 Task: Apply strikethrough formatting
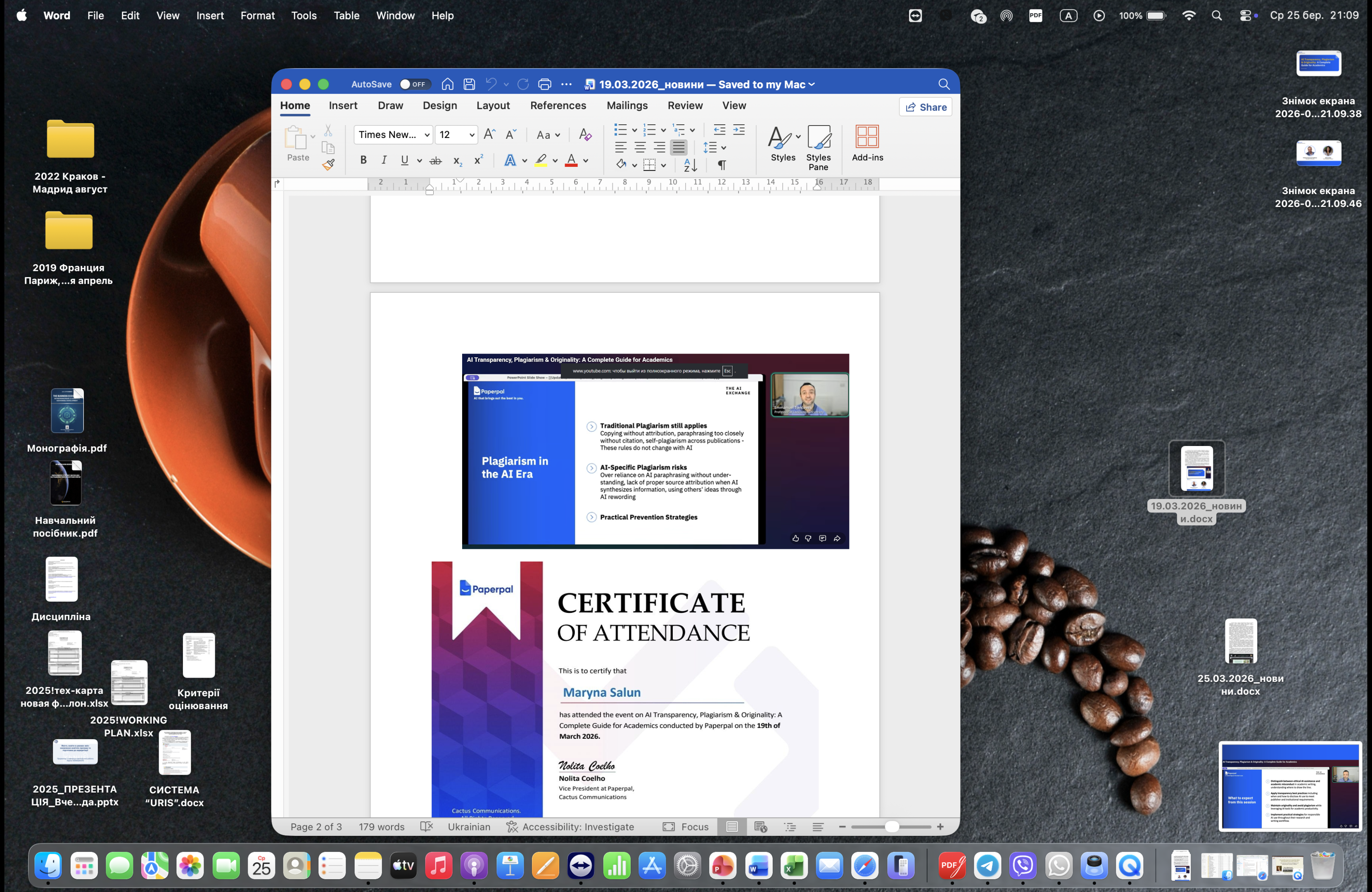[x=436, y=161]
